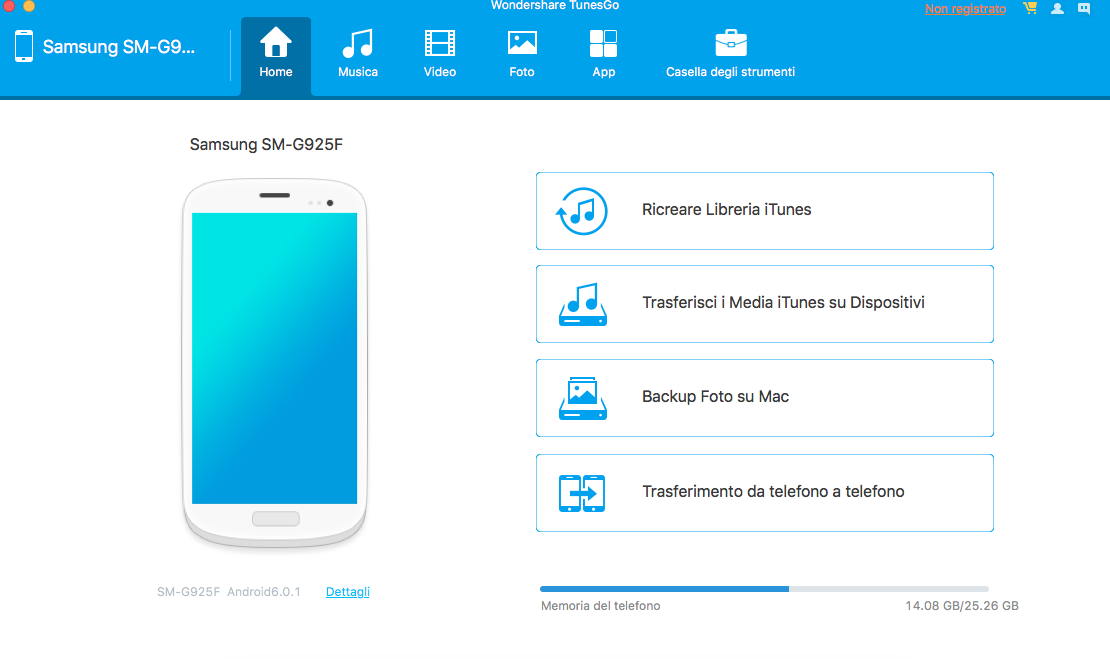Click the phone storage progress bar
The image size is (1110, 659).
764,589
